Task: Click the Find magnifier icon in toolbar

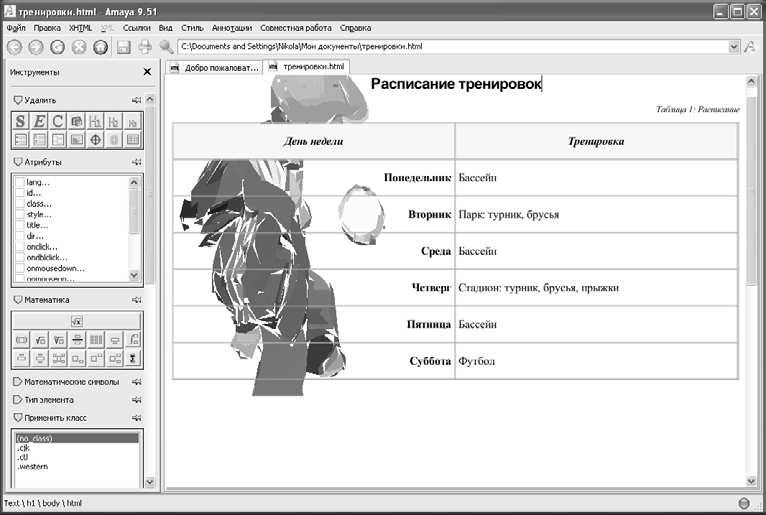Action: point(166,47)
